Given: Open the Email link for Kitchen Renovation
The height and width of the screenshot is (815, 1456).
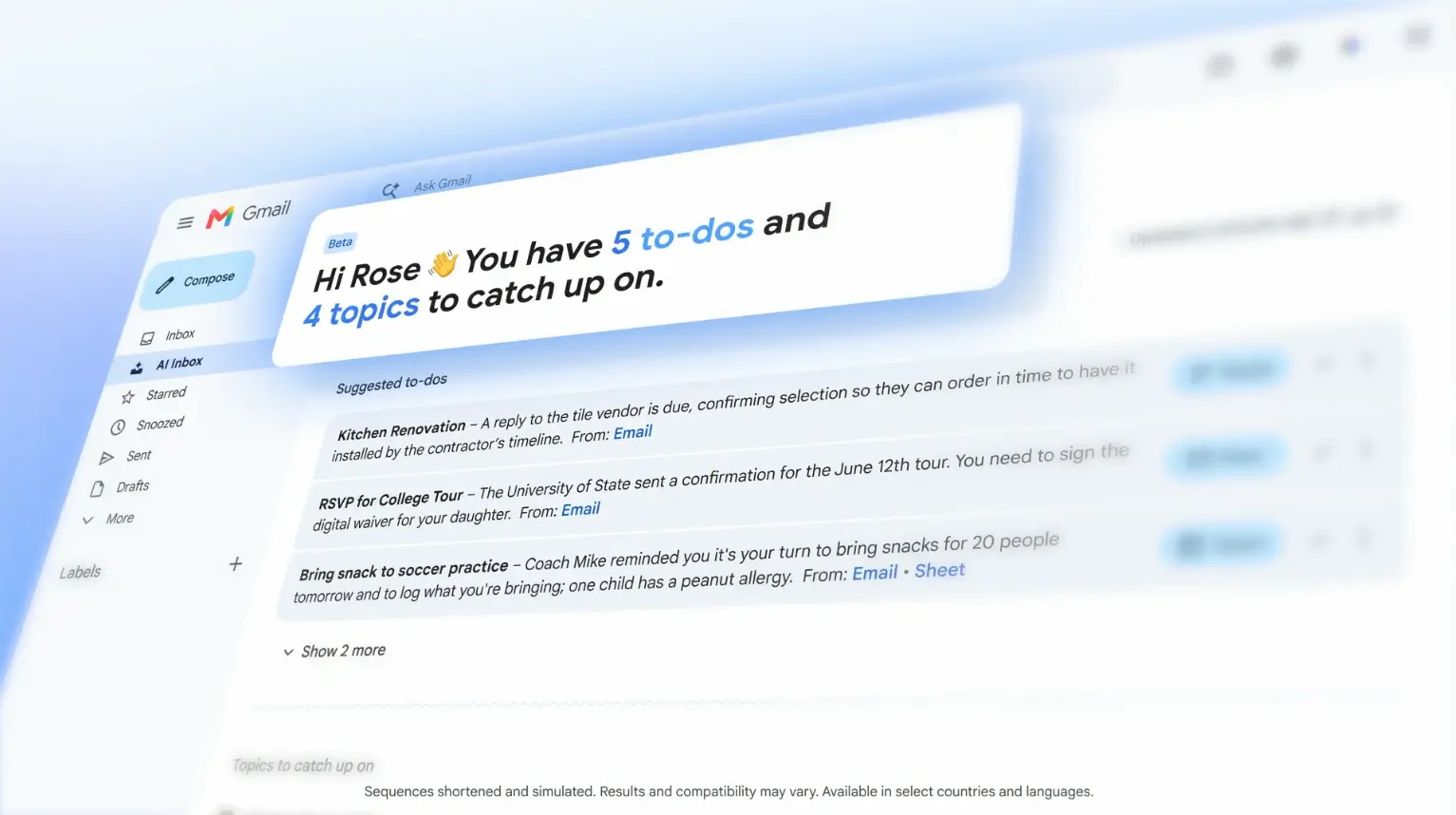Looking at the screenshot, I should (633, 433).
